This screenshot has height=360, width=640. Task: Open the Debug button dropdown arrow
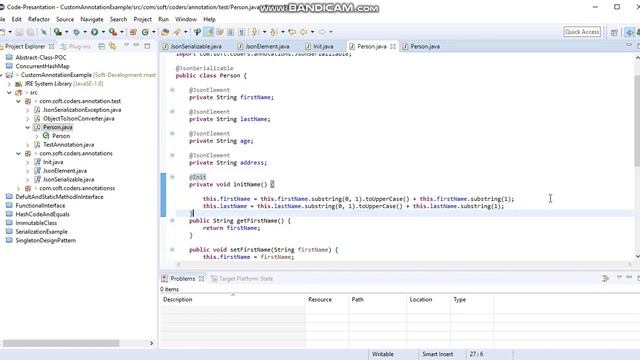[x=85, y=32]
